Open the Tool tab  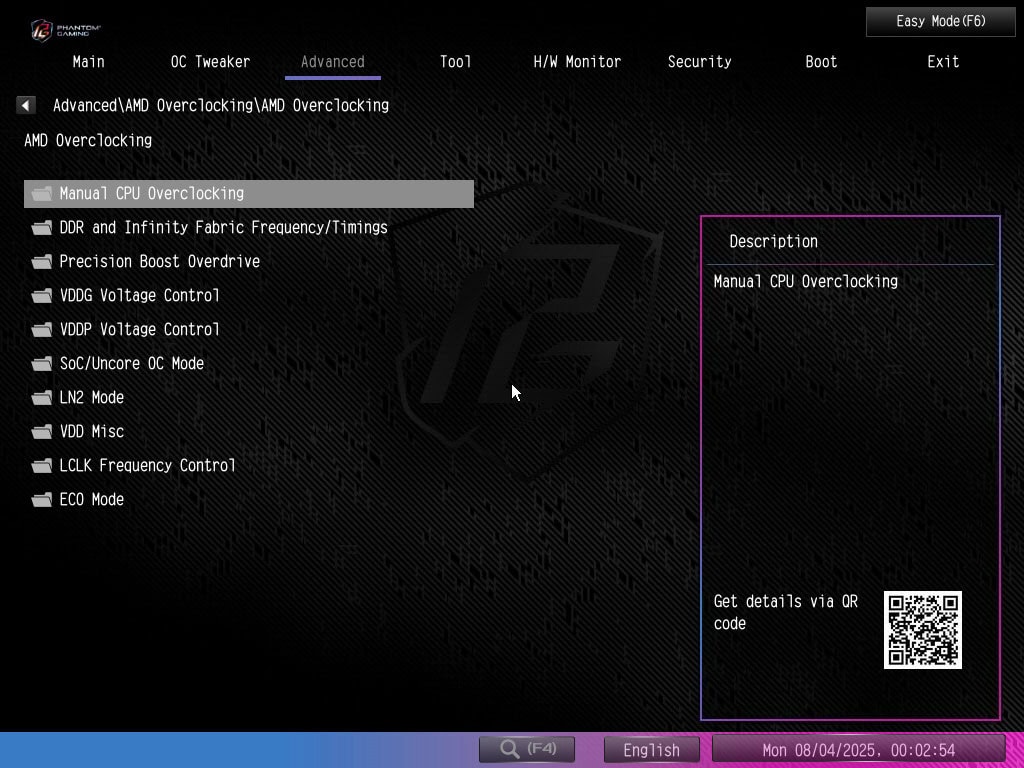tap(455, 62)
